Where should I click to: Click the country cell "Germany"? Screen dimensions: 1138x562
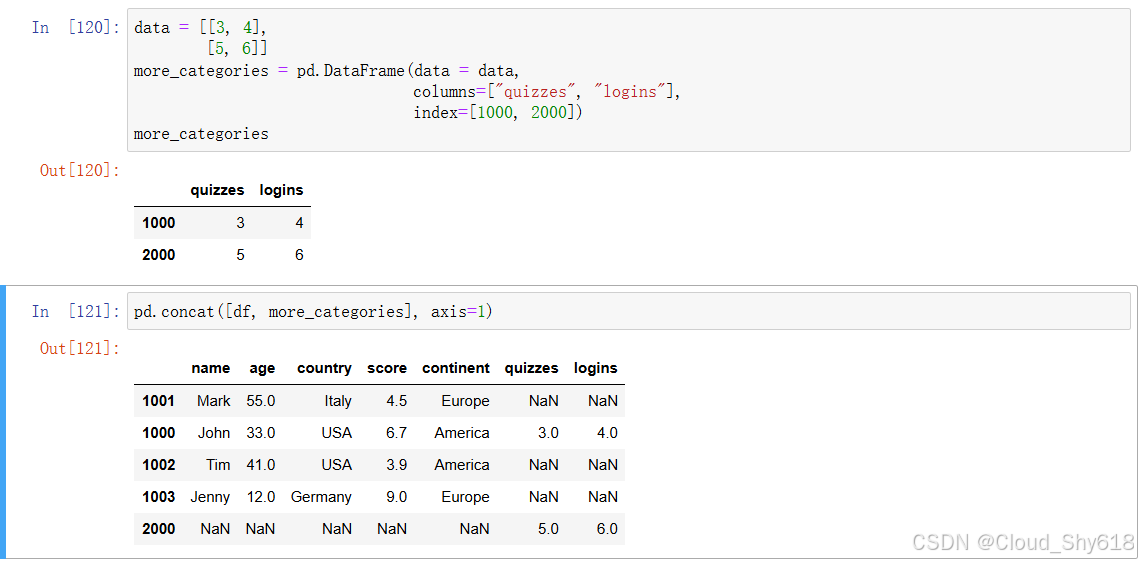tap(322, 497)
